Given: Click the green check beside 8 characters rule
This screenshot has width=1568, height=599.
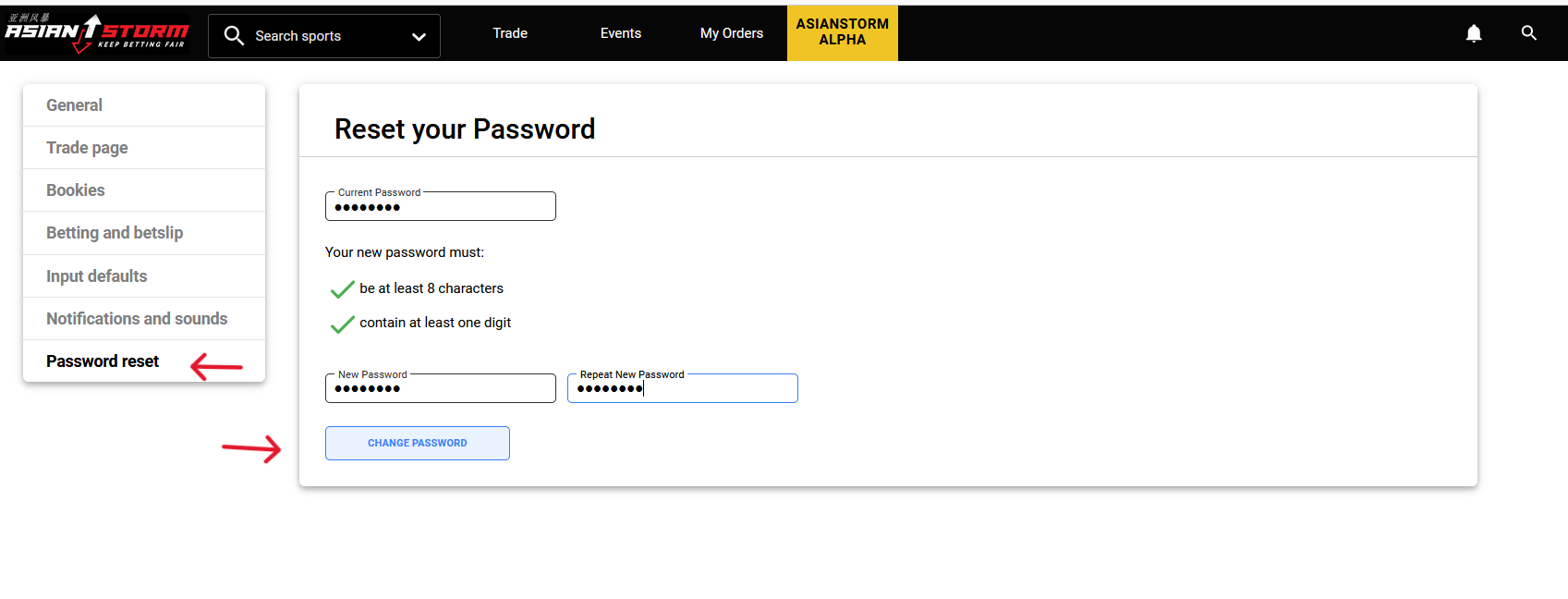Looking at the screenshot, I should [x=342, y=289].
